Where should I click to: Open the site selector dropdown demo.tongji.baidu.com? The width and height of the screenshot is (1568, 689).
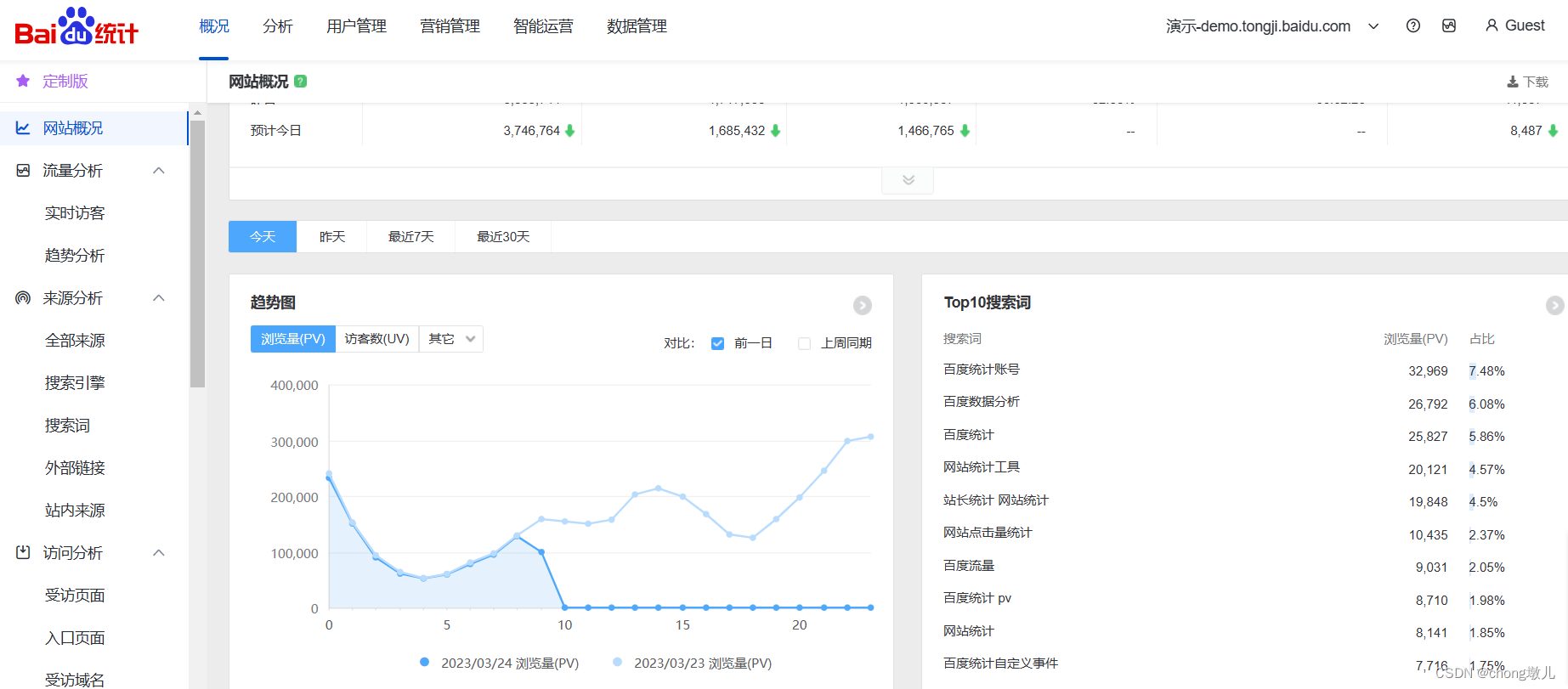pos(1272,25)
